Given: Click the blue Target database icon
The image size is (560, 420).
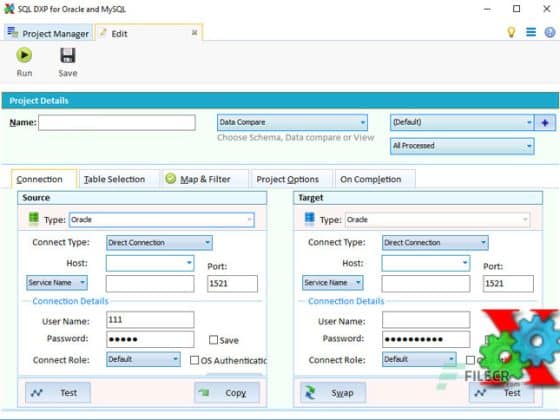Looking at the screenshot, I should tap(309, 218).
